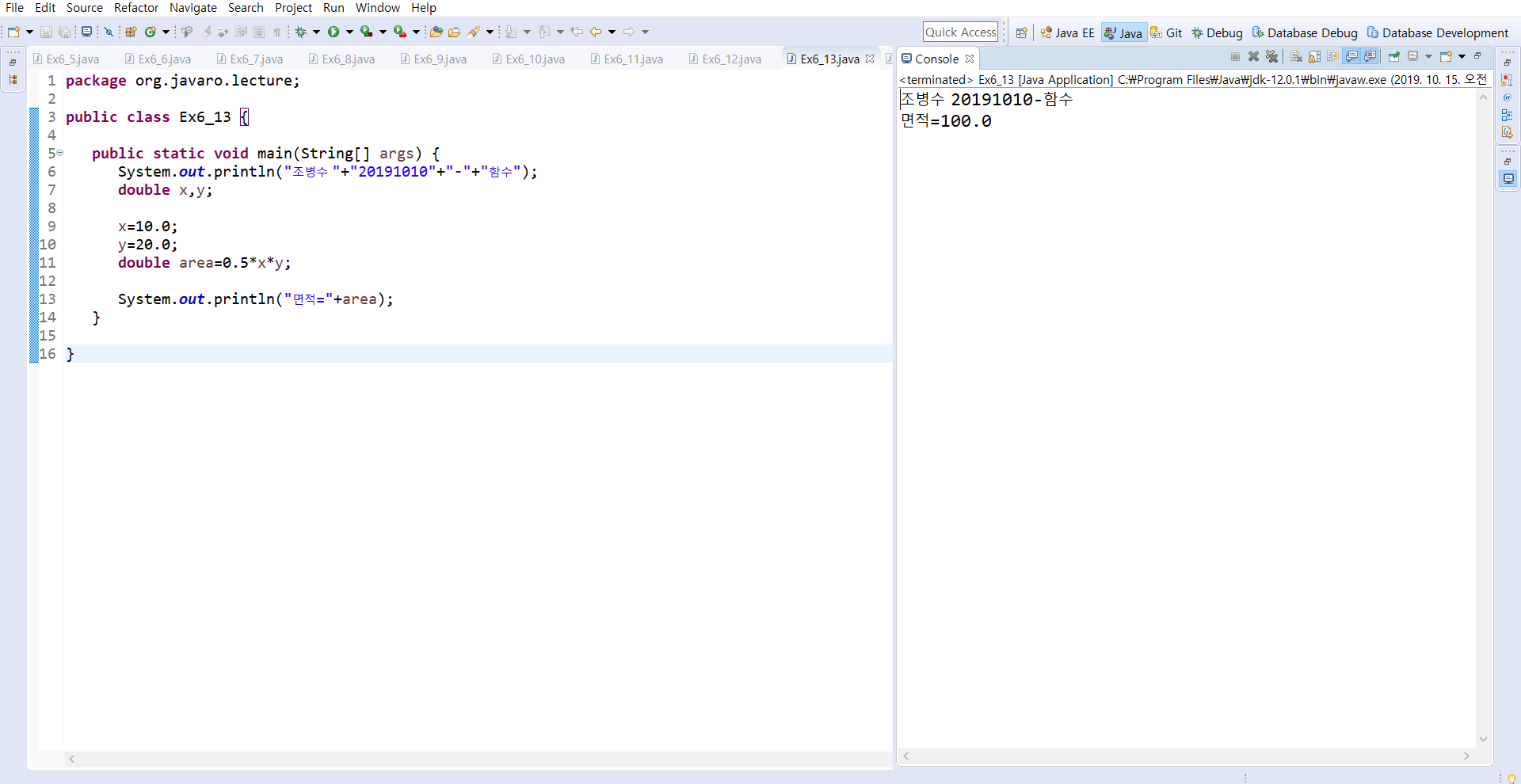
Task: Click the Run External Tools icon
Action: pos(400,32)
